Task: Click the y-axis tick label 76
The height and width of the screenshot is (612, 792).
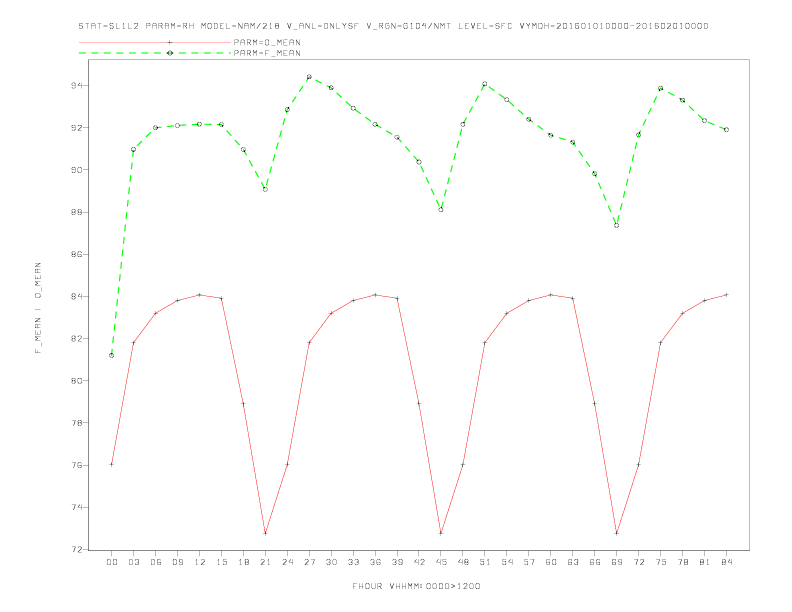Action: [77, 465]
